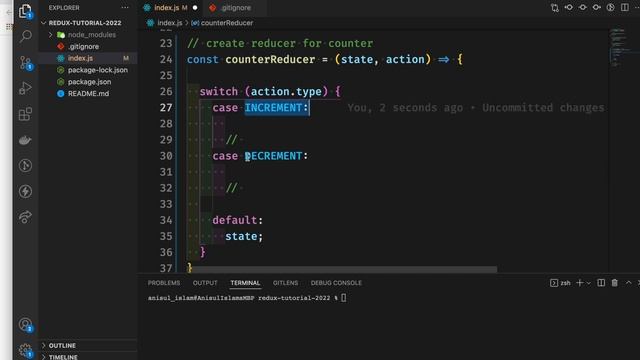Click line number 34 in the gutter
640x360 pixels.
[x=166, y=220]
